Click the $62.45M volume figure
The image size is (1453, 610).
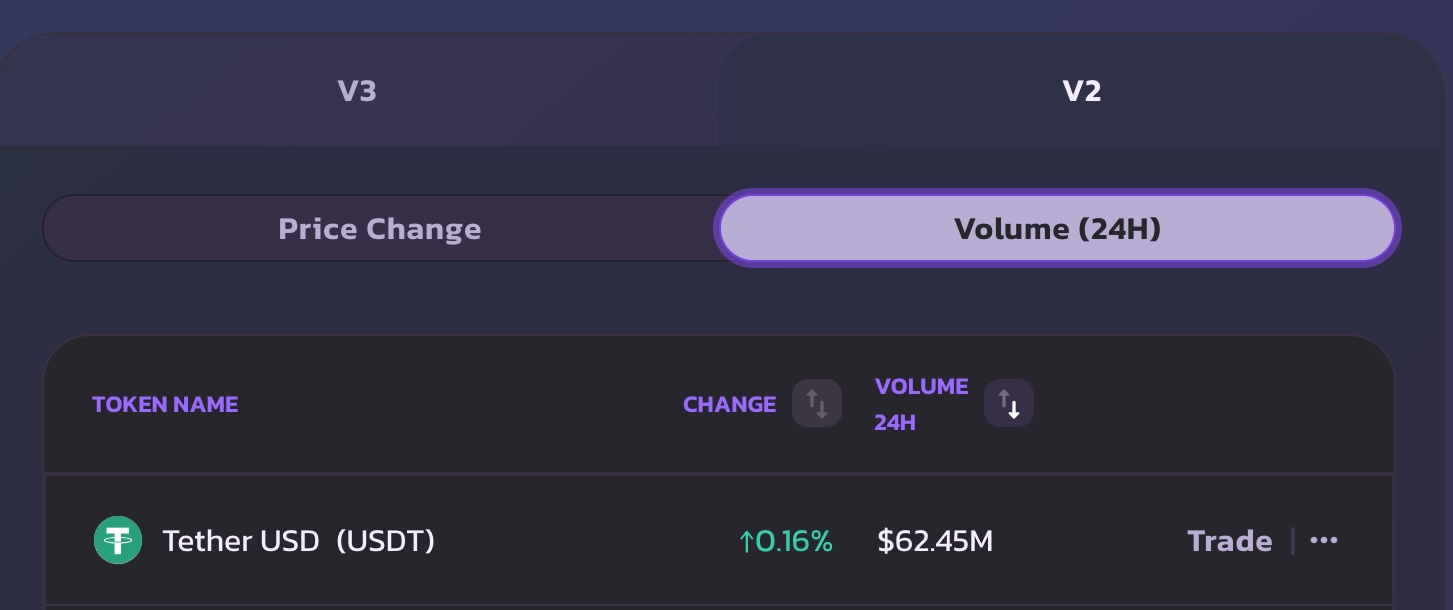[935, 541]
